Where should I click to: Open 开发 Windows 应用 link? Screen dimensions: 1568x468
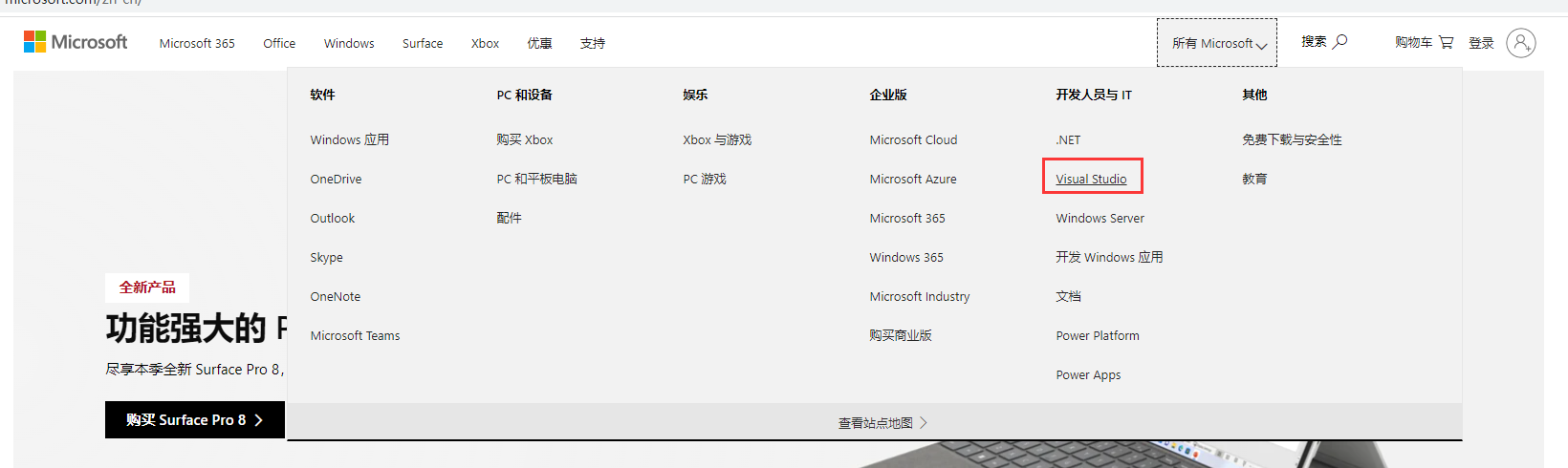[x=1109, y=257]
